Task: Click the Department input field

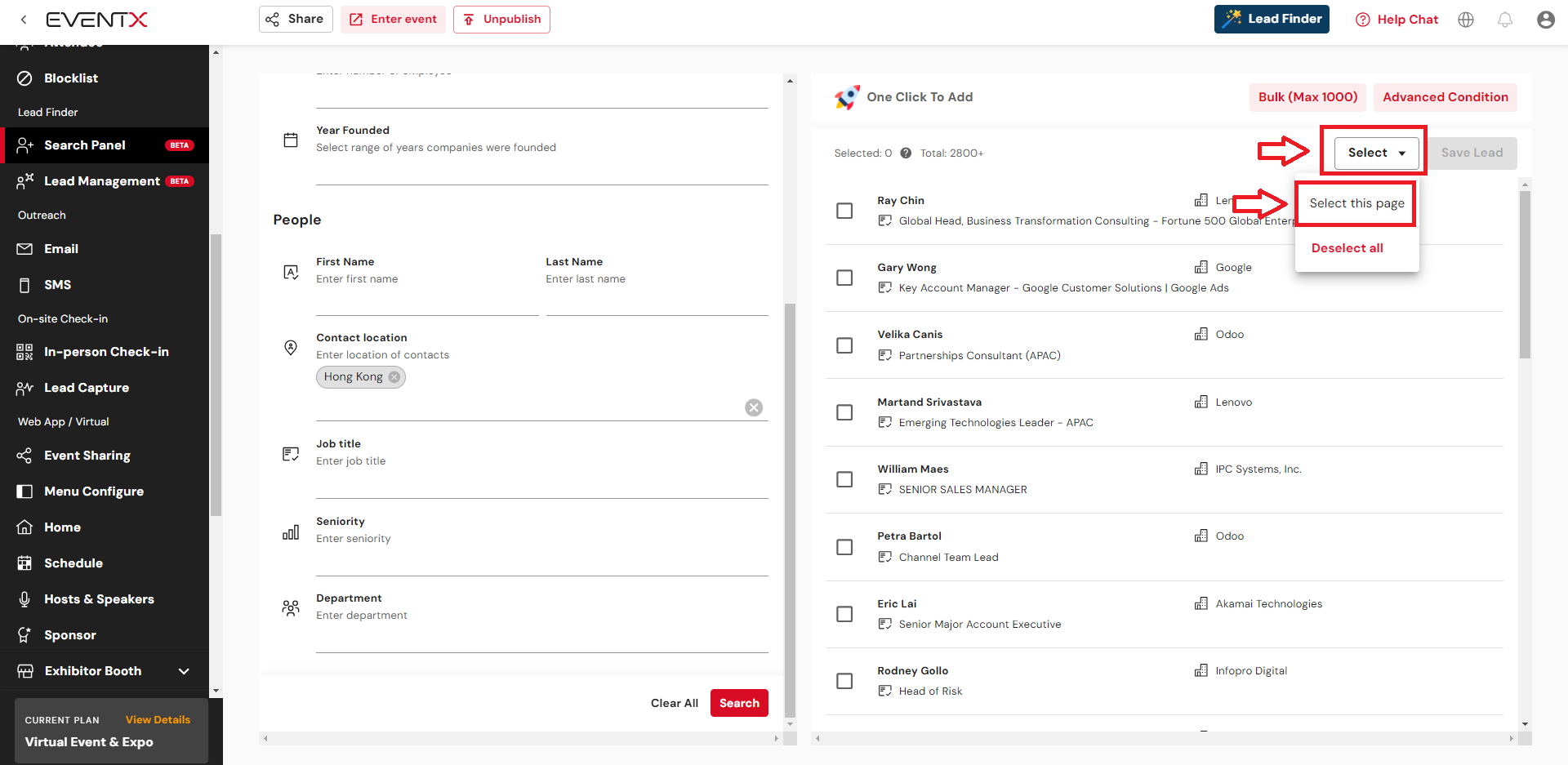Action: (542, 638)
